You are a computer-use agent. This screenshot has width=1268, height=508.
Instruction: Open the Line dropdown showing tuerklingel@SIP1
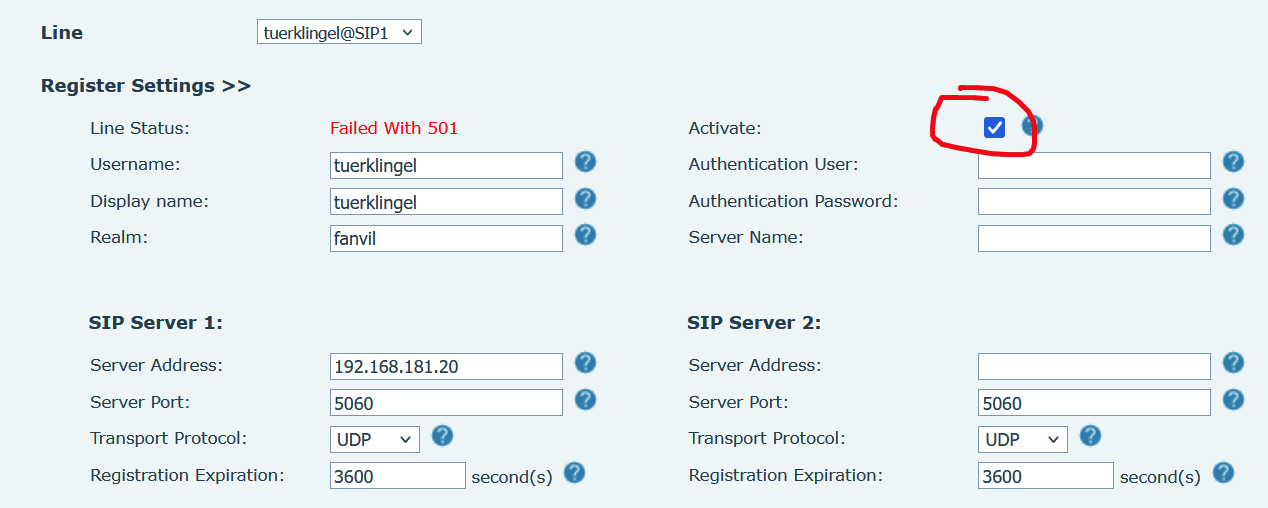coord(339,33)
